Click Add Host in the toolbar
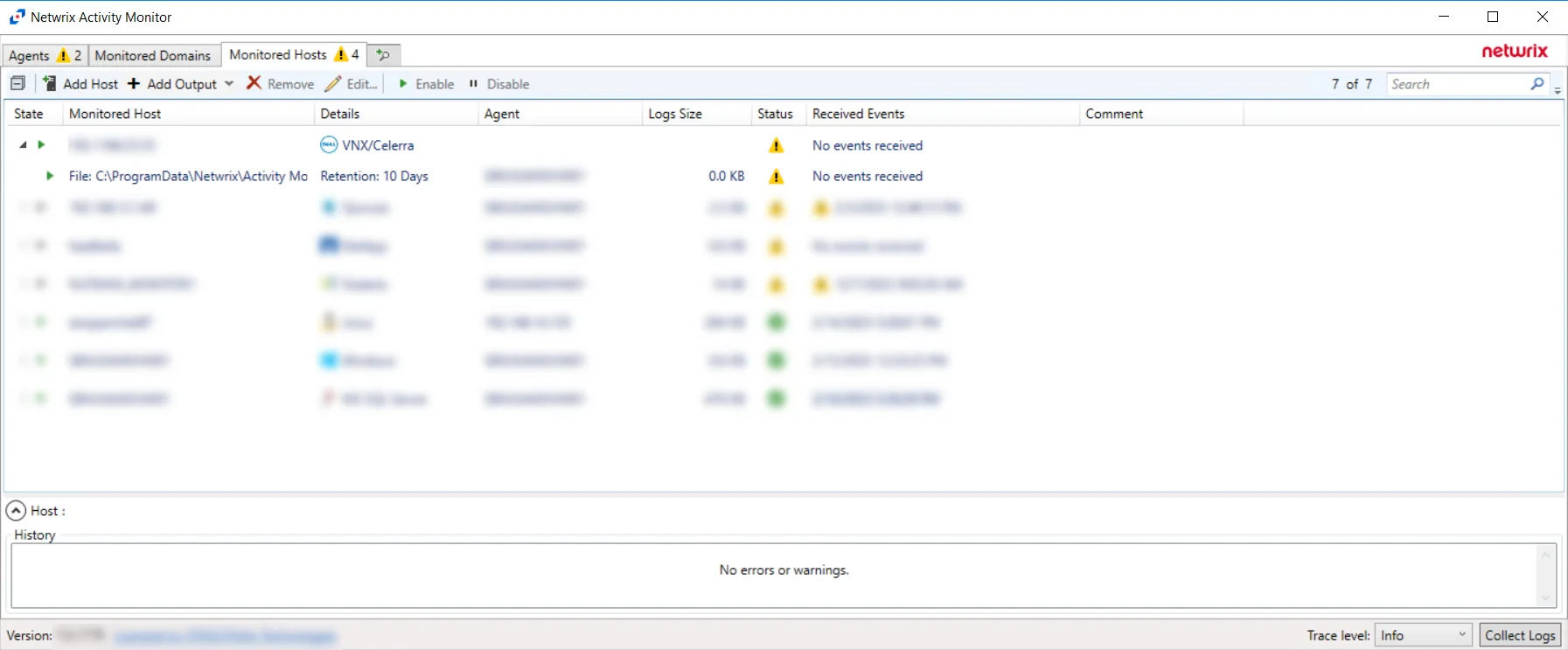 [x=80, y=84]
